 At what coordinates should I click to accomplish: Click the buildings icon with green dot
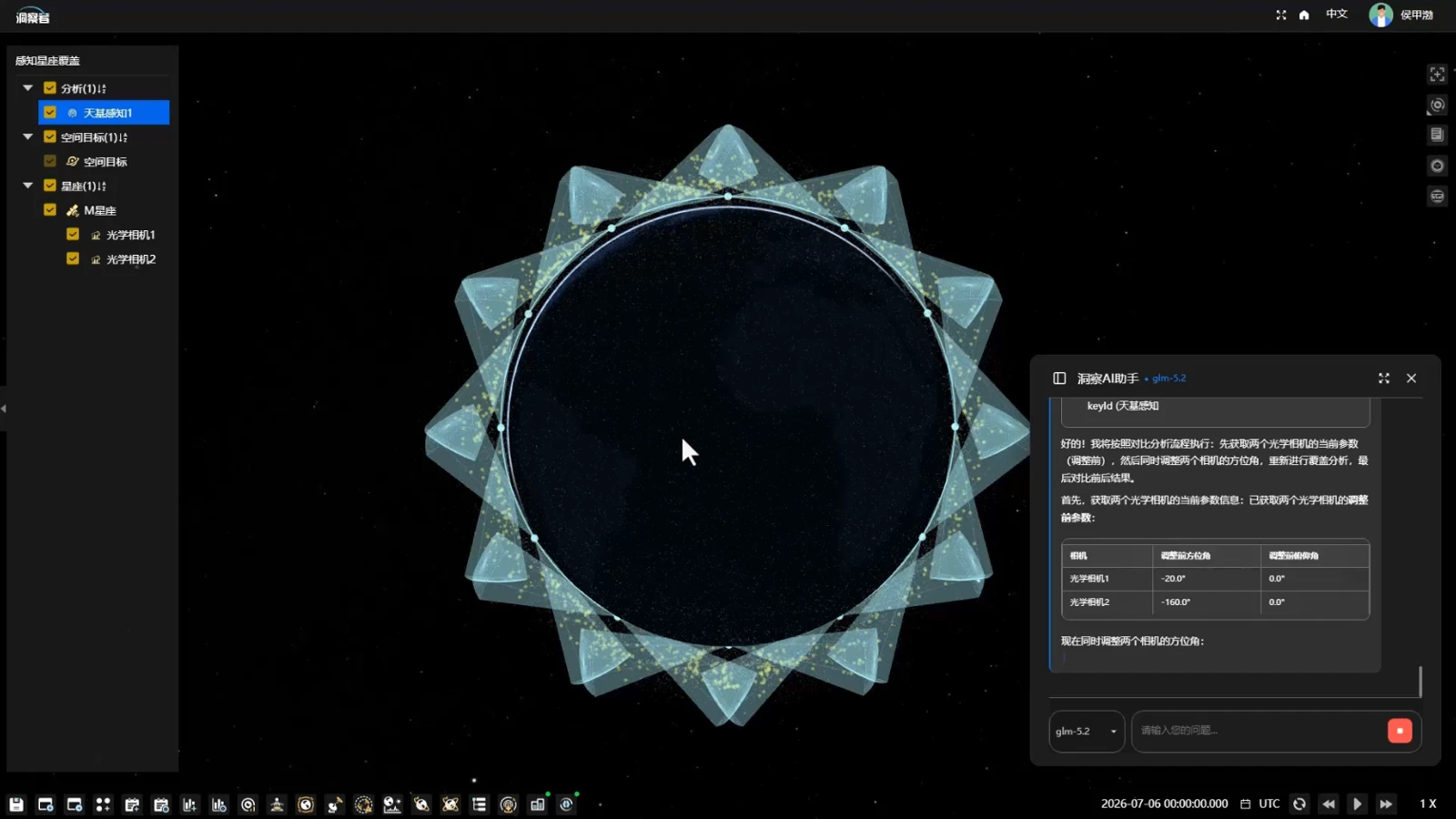click(x=538, y=804)
